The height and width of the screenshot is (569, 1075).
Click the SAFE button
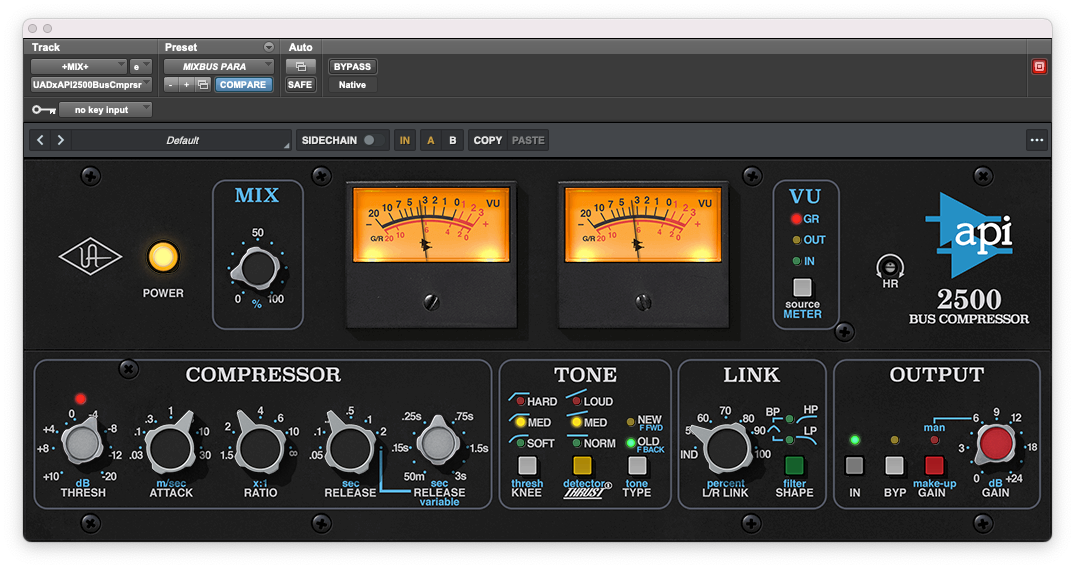pyautogui.click(x=300, y=85)
